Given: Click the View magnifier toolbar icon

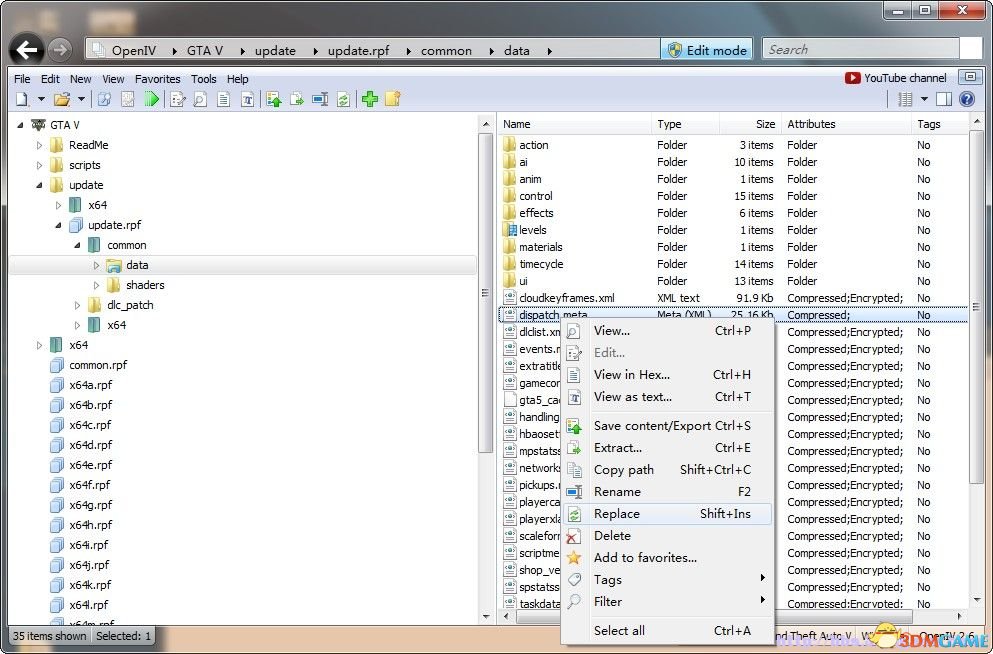Looking at the screenshot, I should pos(200,99).
